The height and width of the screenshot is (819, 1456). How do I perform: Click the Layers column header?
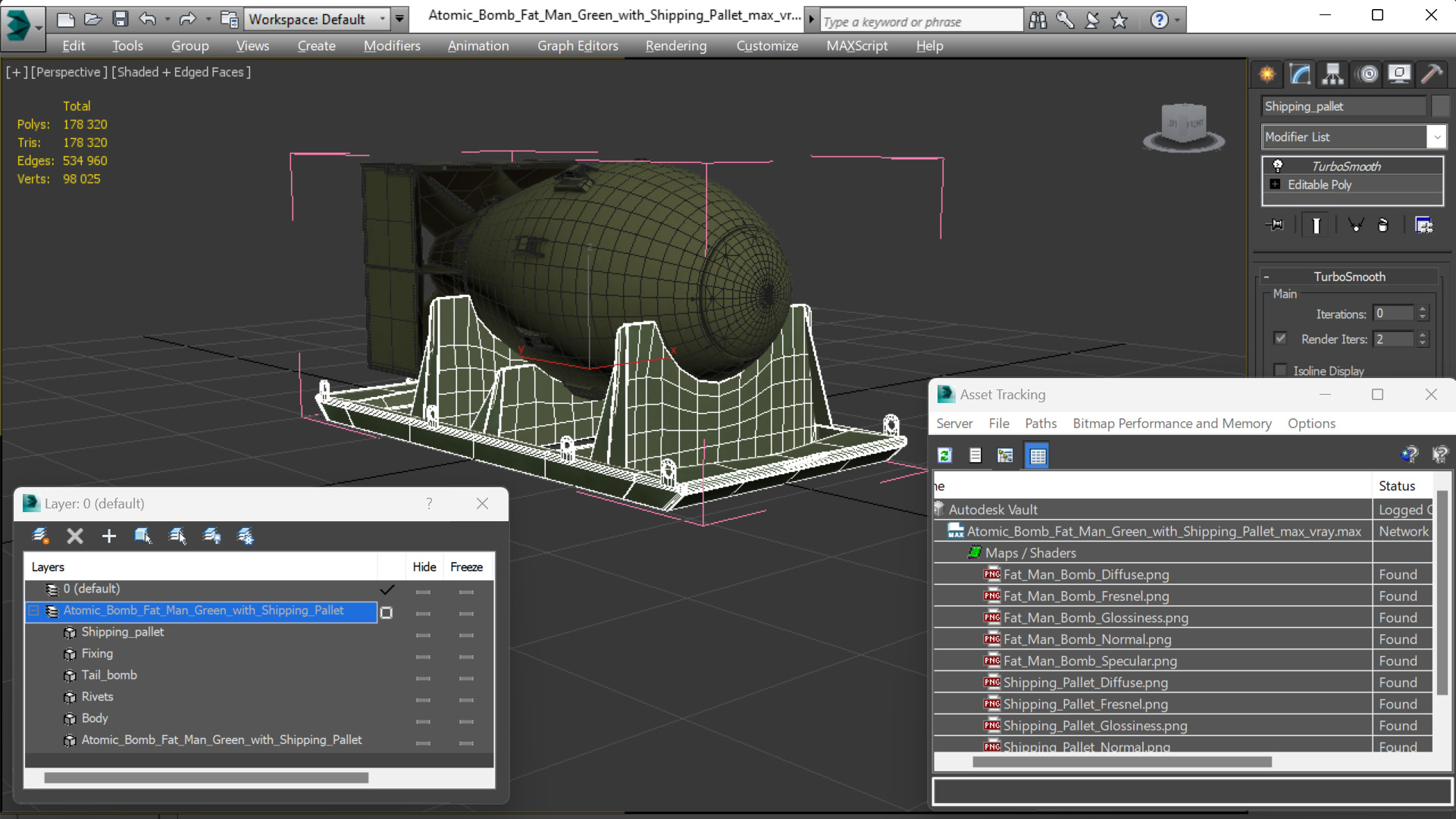tap(201, 567)
